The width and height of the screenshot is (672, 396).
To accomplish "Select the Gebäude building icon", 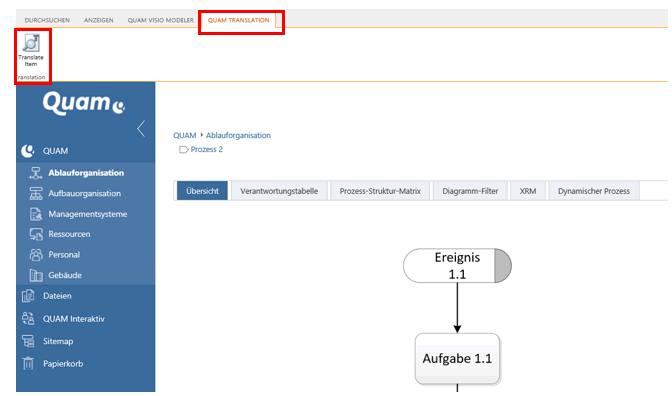I will point(36,275).
